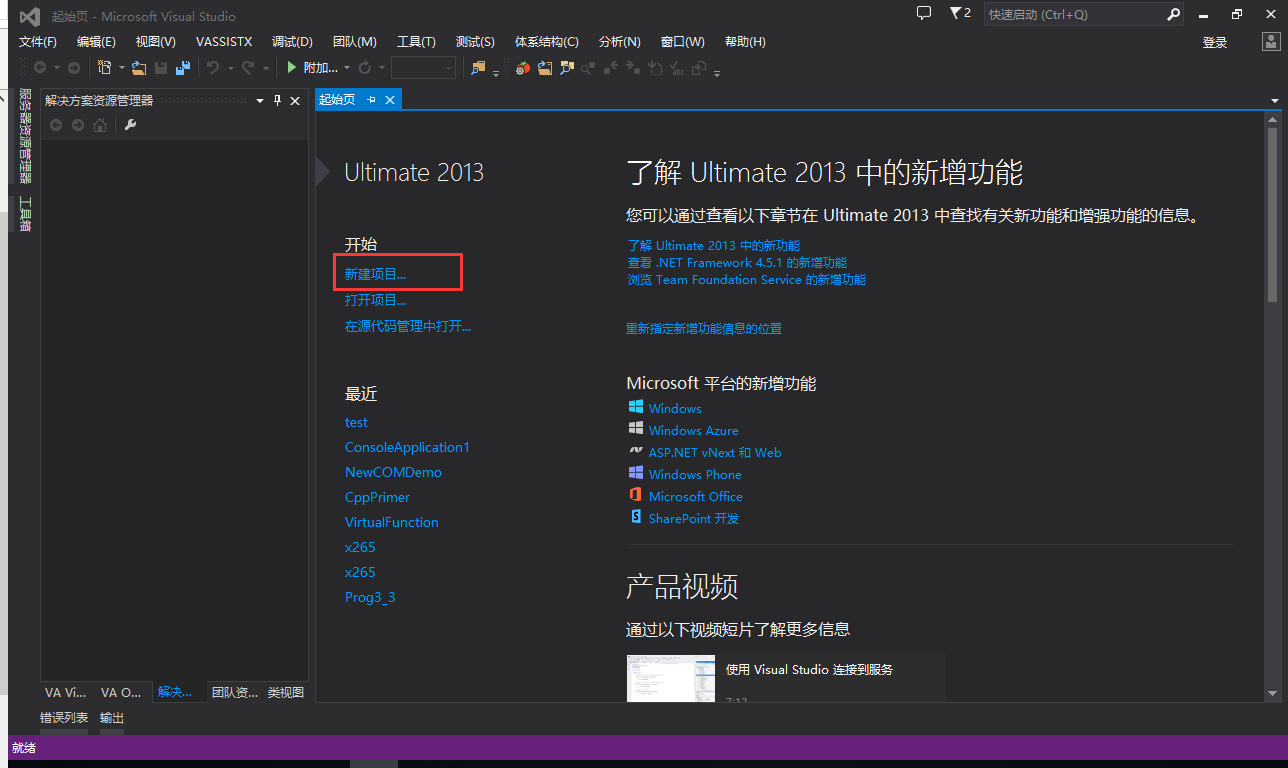Open the document tab list dropdown arrow
1288x768 pixels.
coord(1275,101)
